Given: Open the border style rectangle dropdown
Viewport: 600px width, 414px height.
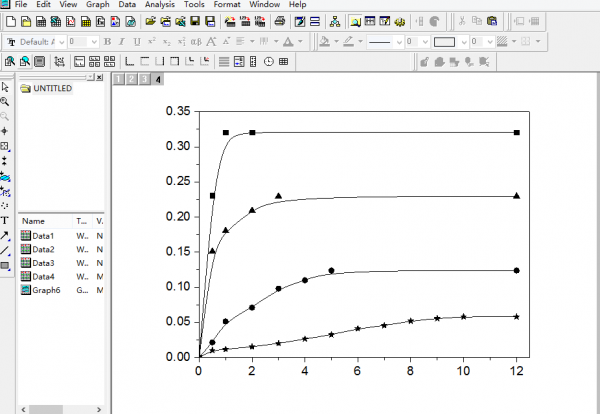Looking at the screenshot, I should pos(464,42).
